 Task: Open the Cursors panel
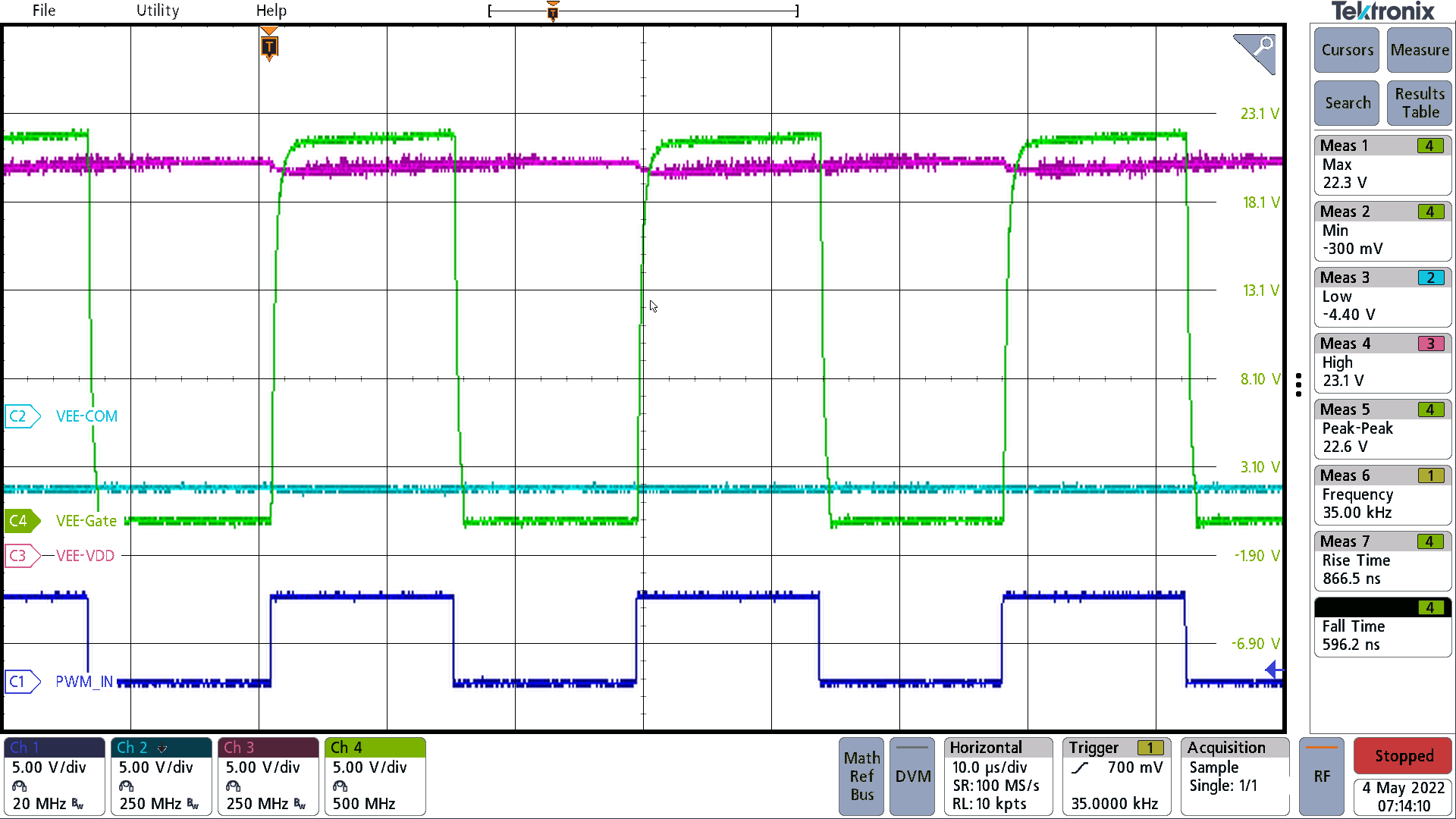(1346, 50)
